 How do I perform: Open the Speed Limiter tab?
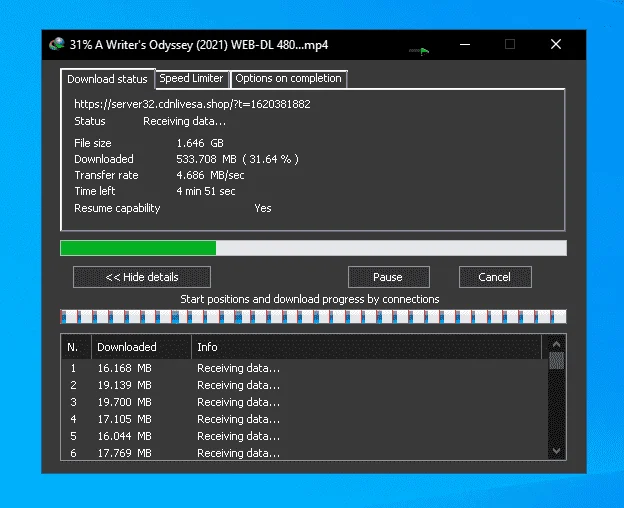[191, 78]
